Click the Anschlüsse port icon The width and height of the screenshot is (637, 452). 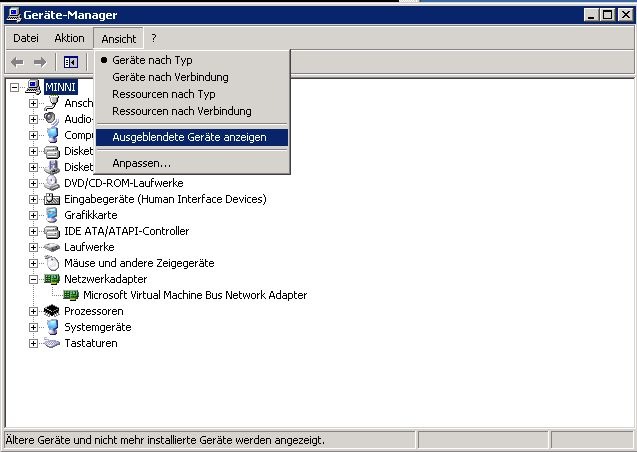(52, 103)
